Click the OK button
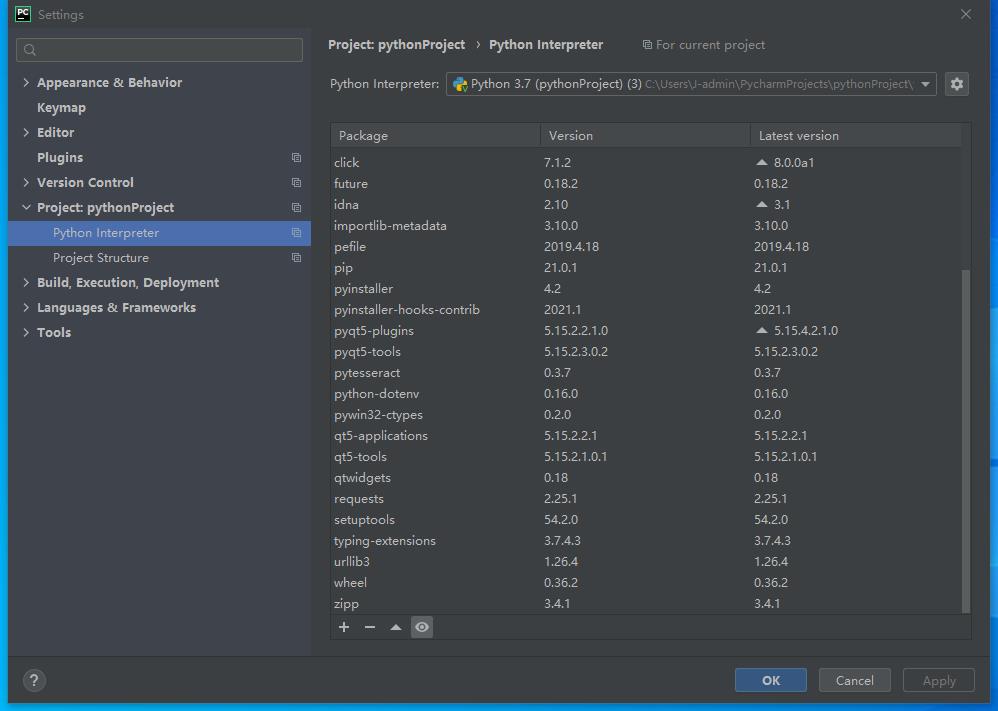The height and width of the screenshot is (711, 998). 771,680
